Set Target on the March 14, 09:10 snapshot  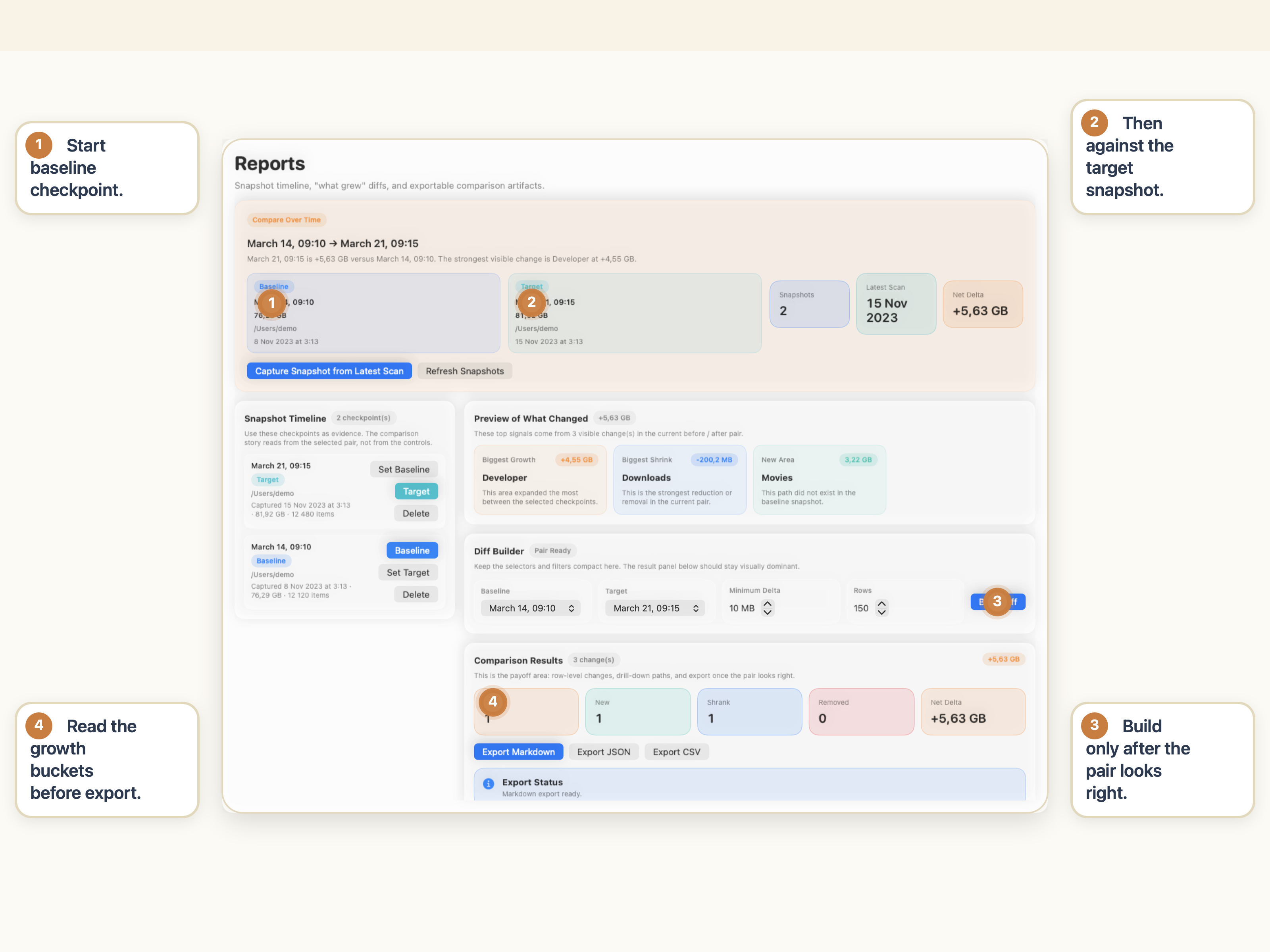coord(408,572)
